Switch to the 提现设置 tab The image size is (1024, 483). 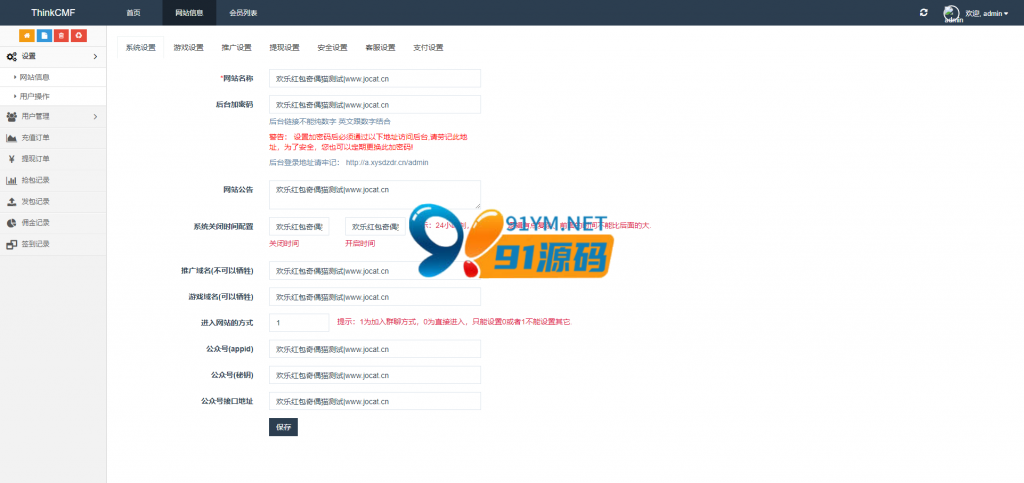284,48
